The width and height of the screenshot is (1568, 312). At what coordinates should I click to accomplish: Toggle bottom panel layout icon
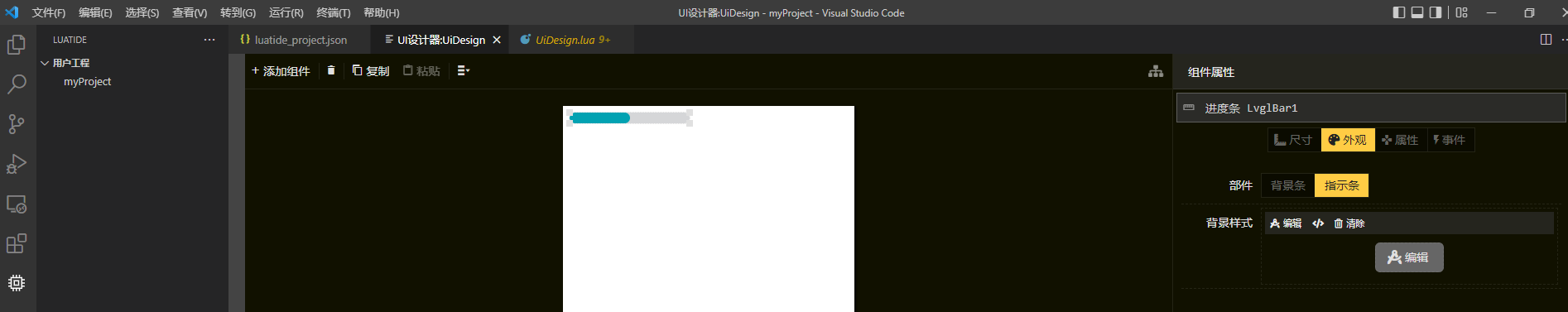(1417, 12)
